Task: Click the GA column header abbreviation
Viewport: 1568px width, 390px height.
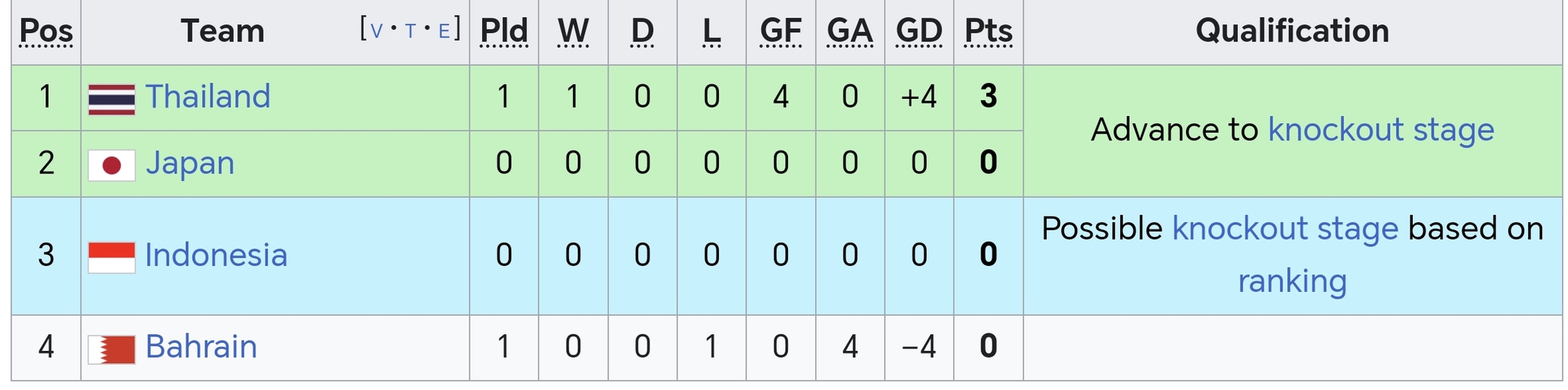Action: click(850, 31)
